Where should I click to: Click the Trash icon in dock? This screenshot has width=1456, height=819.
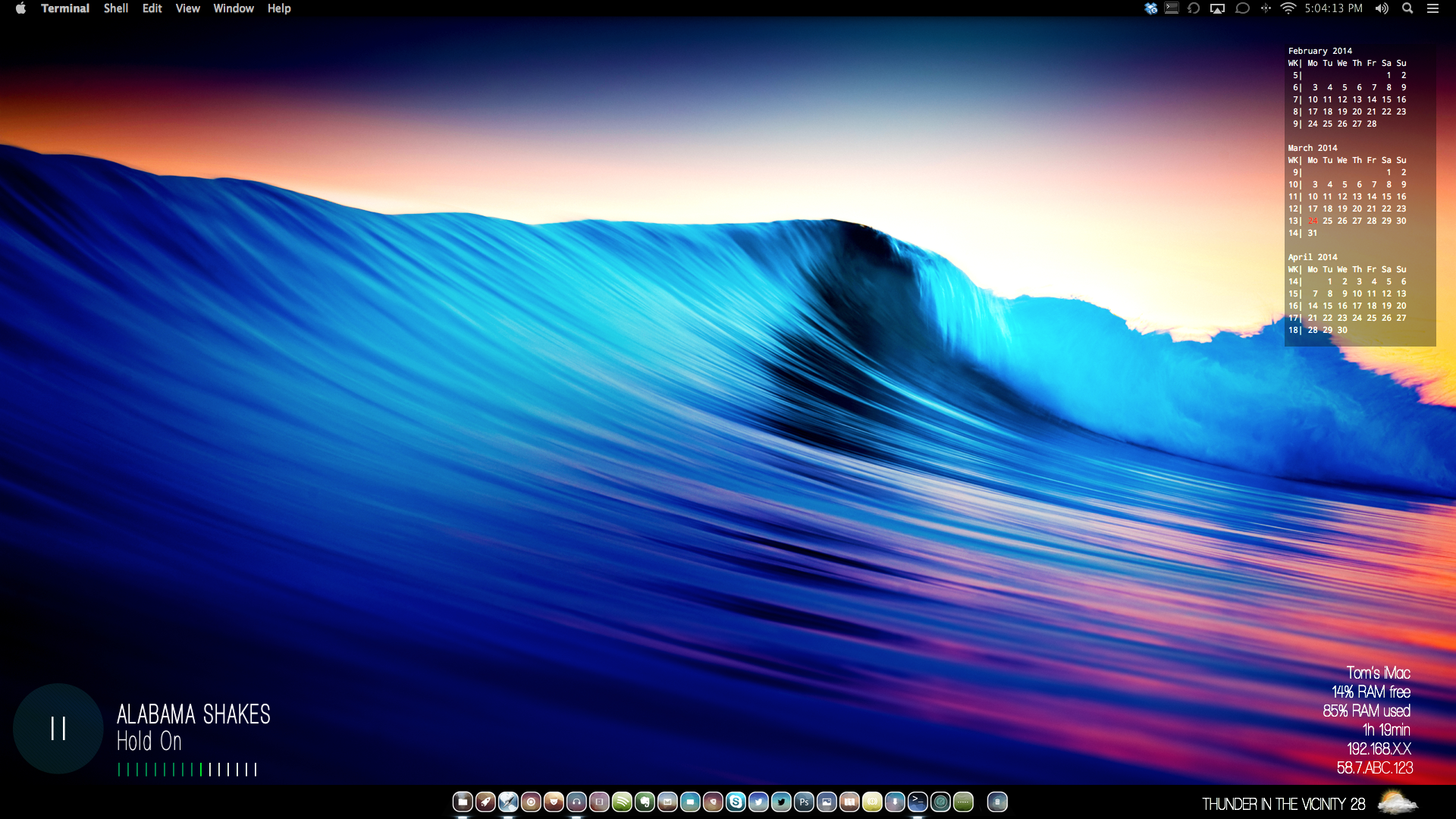997,802
